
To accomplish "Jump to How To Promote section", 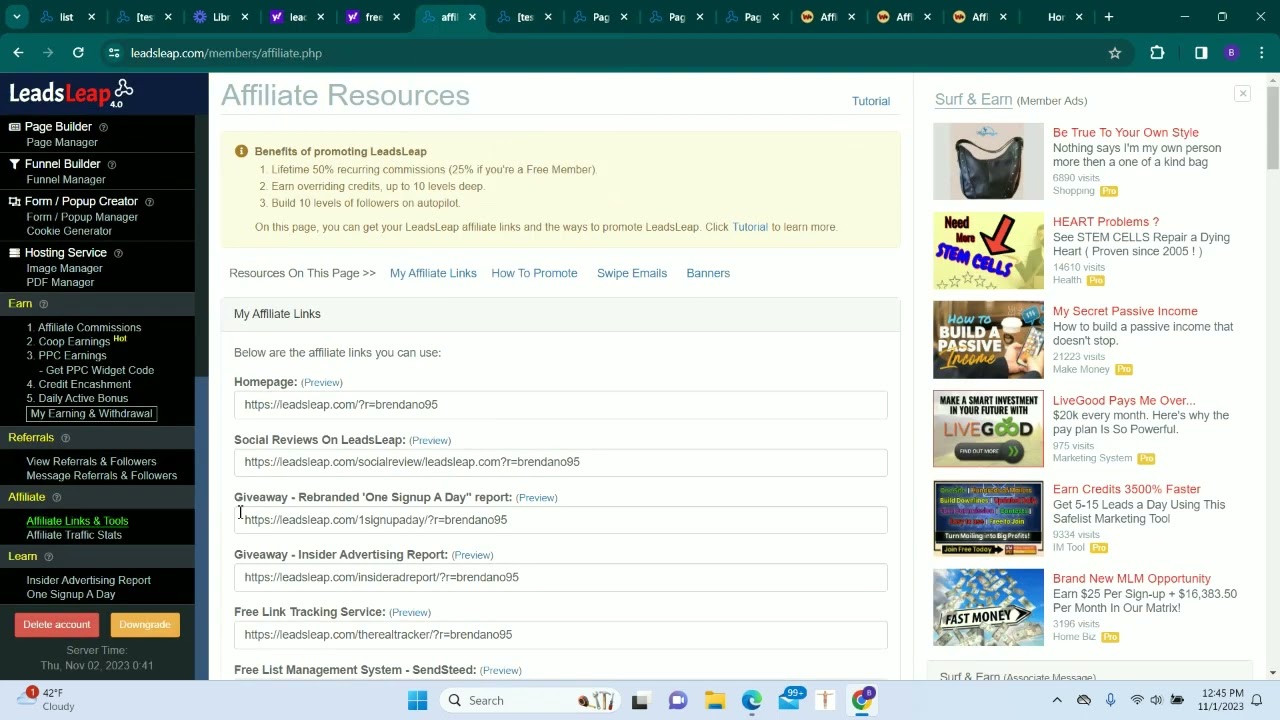I will 534,273.
